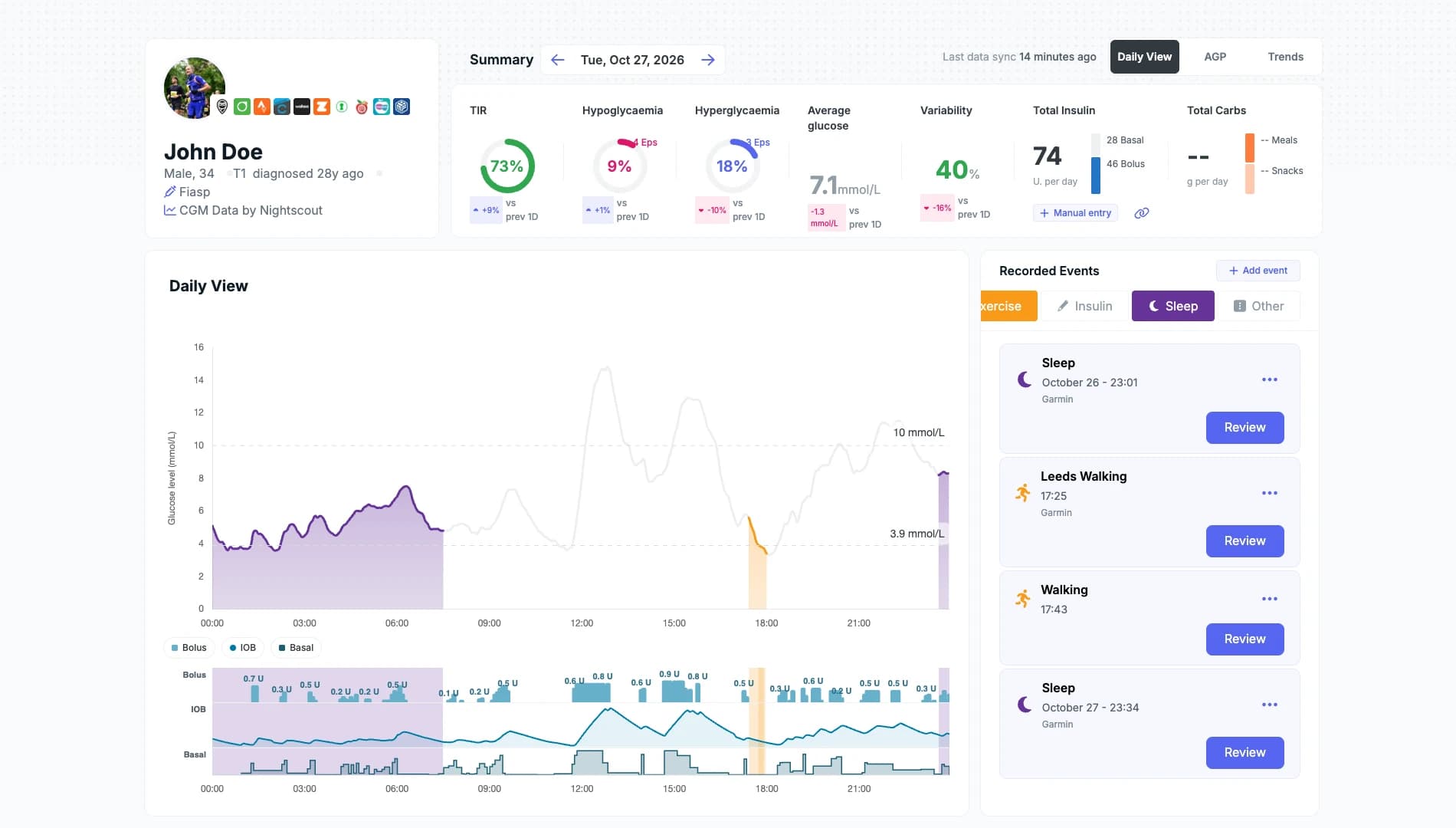This screenshot has width=1456, height=828.
Task: Toggle the Other events filter
Action: coord(1259,306)
